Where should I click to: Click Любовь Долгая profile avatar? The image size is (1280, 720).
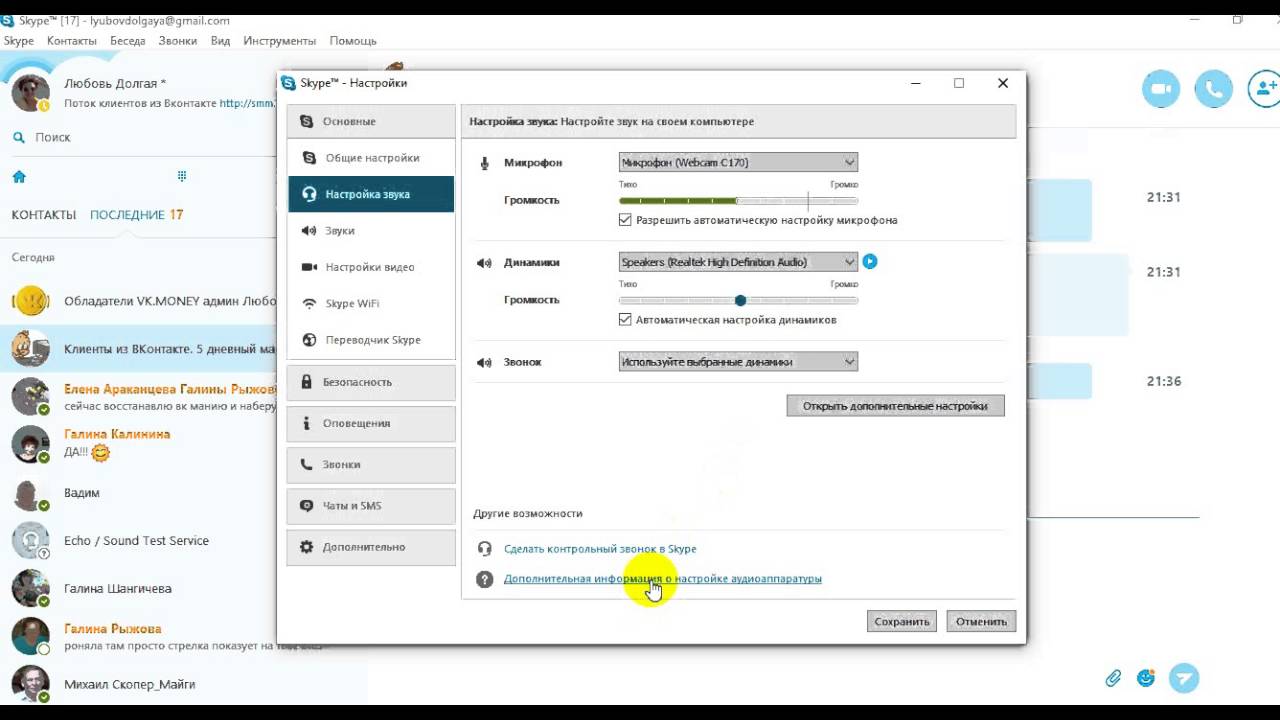[31, 92]
